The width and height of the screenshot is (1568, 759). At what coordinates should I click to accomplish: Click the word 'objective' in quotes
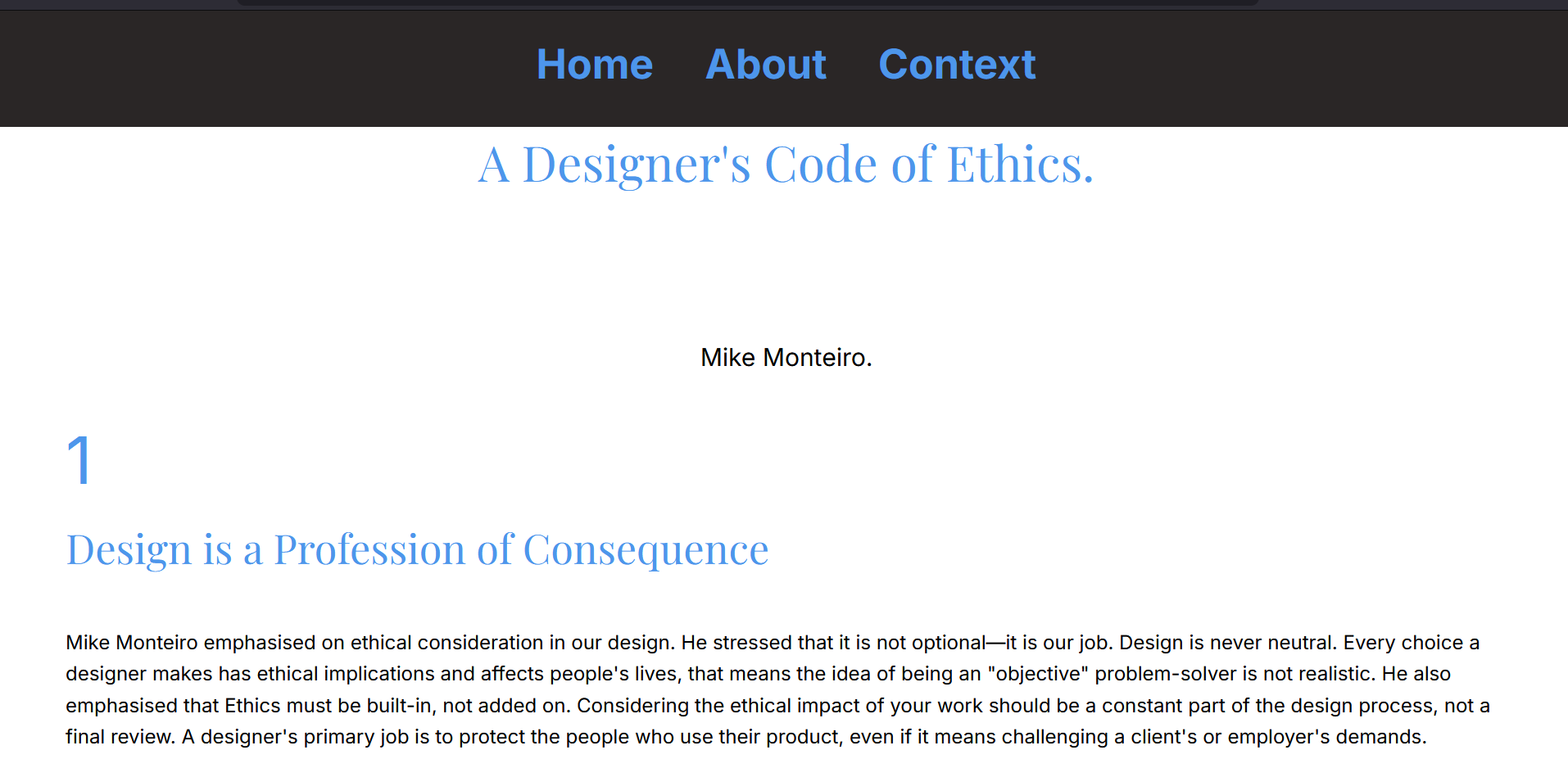click(x=1038, y=674)
